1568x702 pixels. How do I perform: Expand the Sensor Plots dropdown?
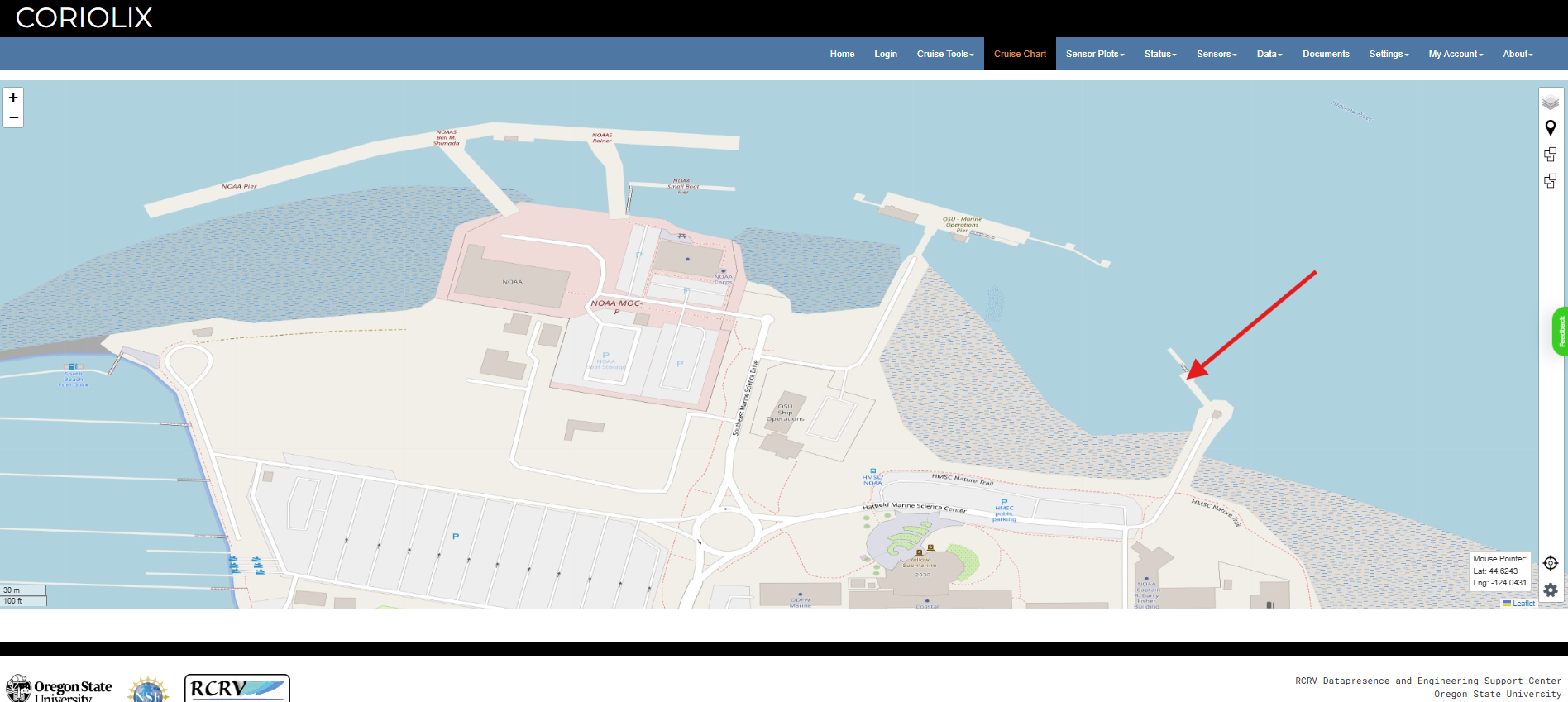point(1095,54)
